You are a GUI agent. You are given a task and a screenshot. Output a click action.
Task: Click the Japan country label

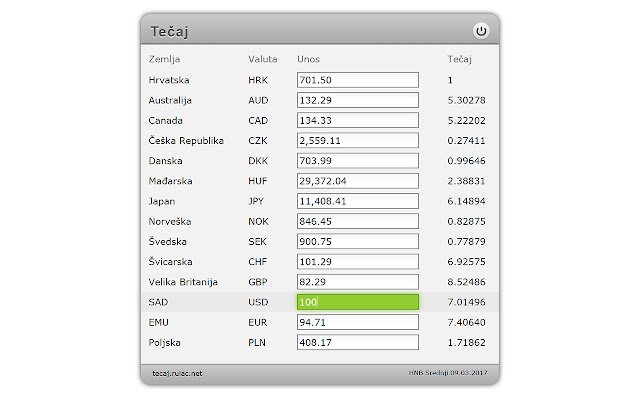tap(162, 202)
